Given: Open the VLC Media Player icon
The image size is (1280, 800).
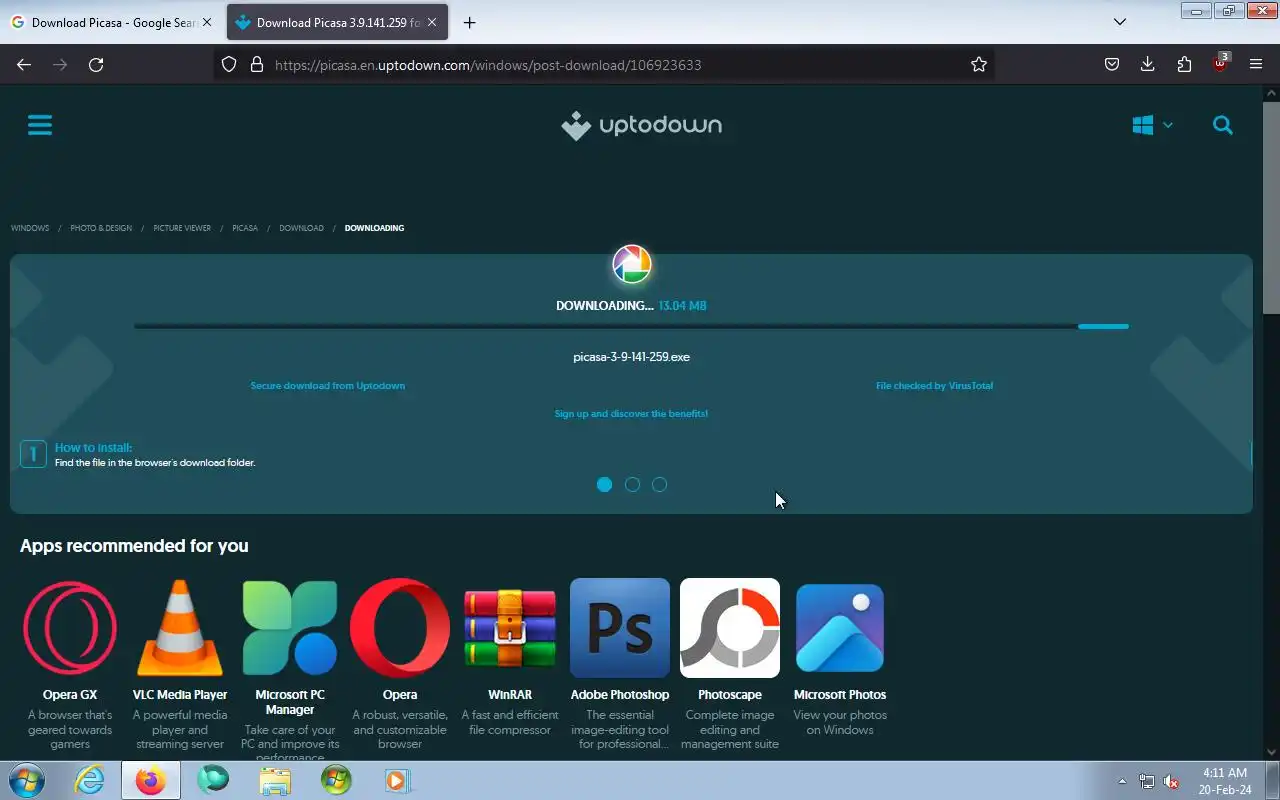Looking at the screenshot, I should tap(180, 628).
